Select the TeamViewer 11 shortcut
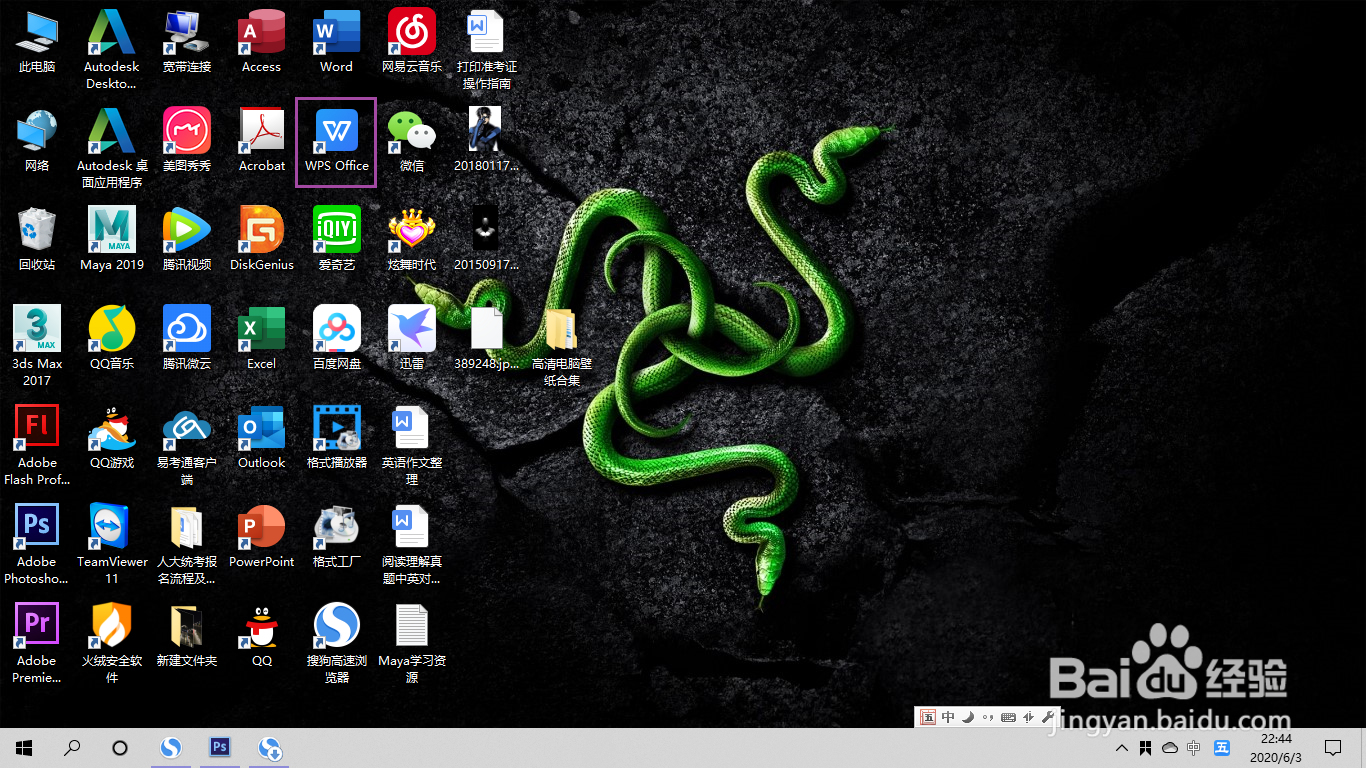Viewport: 1366px width, 768px height. click(112, 545)
